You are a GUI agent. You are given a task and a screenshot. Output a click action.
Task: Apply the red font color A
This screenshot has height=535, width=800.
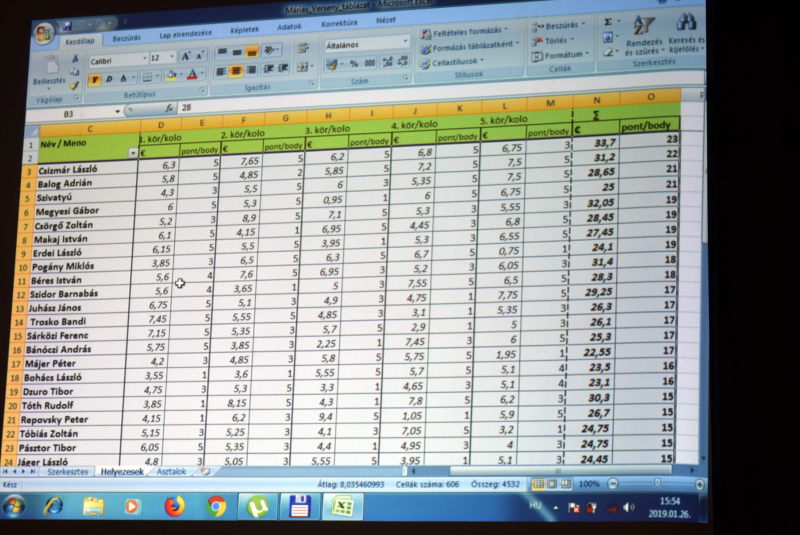tap(192, 75)
